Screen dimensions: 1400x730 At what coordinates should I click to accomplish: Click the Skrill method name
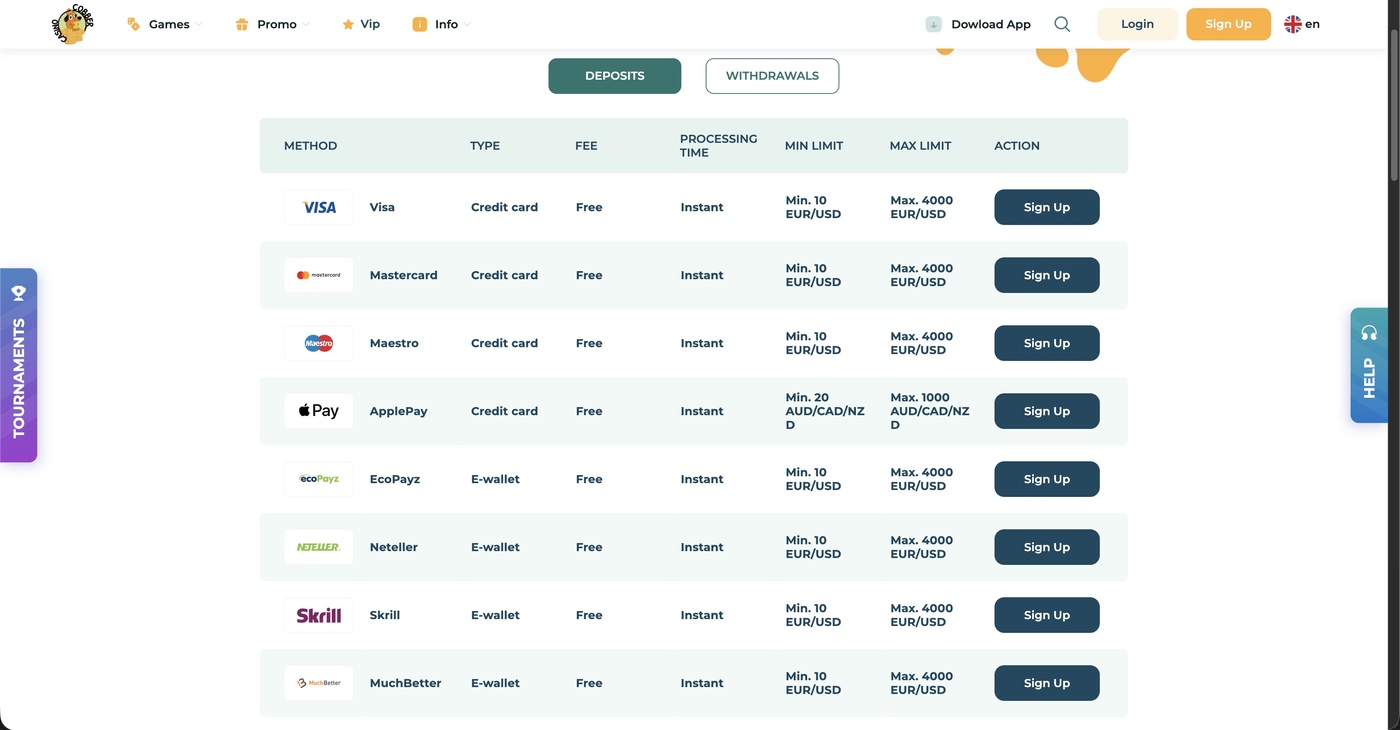tap(385, 615)
